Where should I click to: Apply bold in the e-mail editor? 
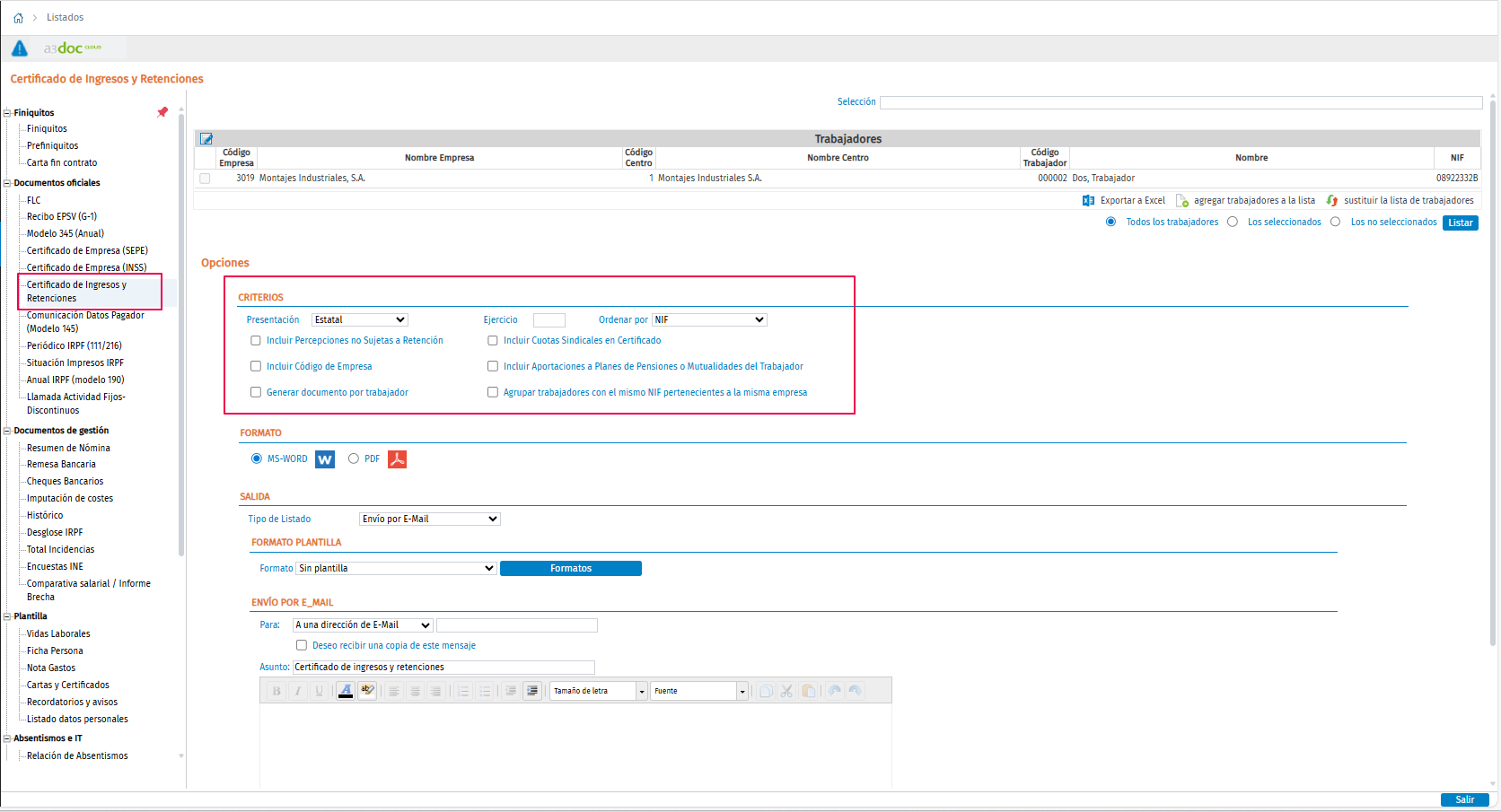coord(276,691)
